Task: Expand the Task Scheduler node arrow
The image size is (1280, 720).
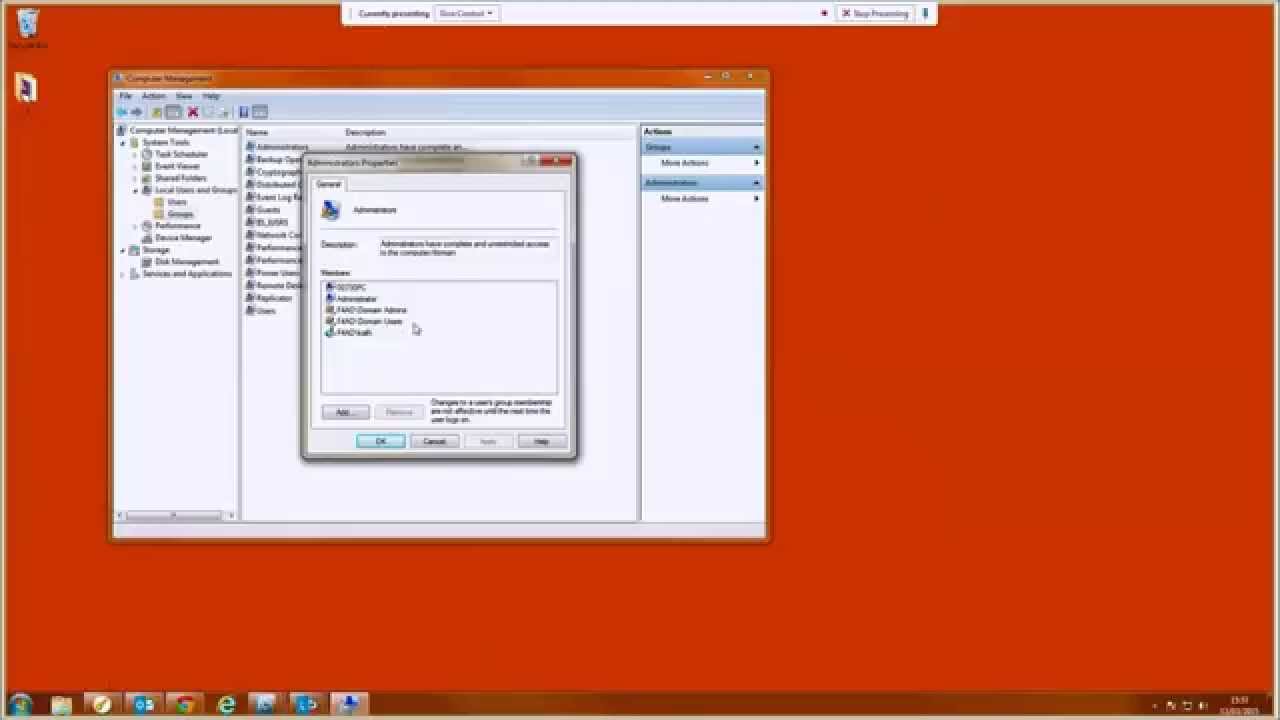Action: coord(135,154)
